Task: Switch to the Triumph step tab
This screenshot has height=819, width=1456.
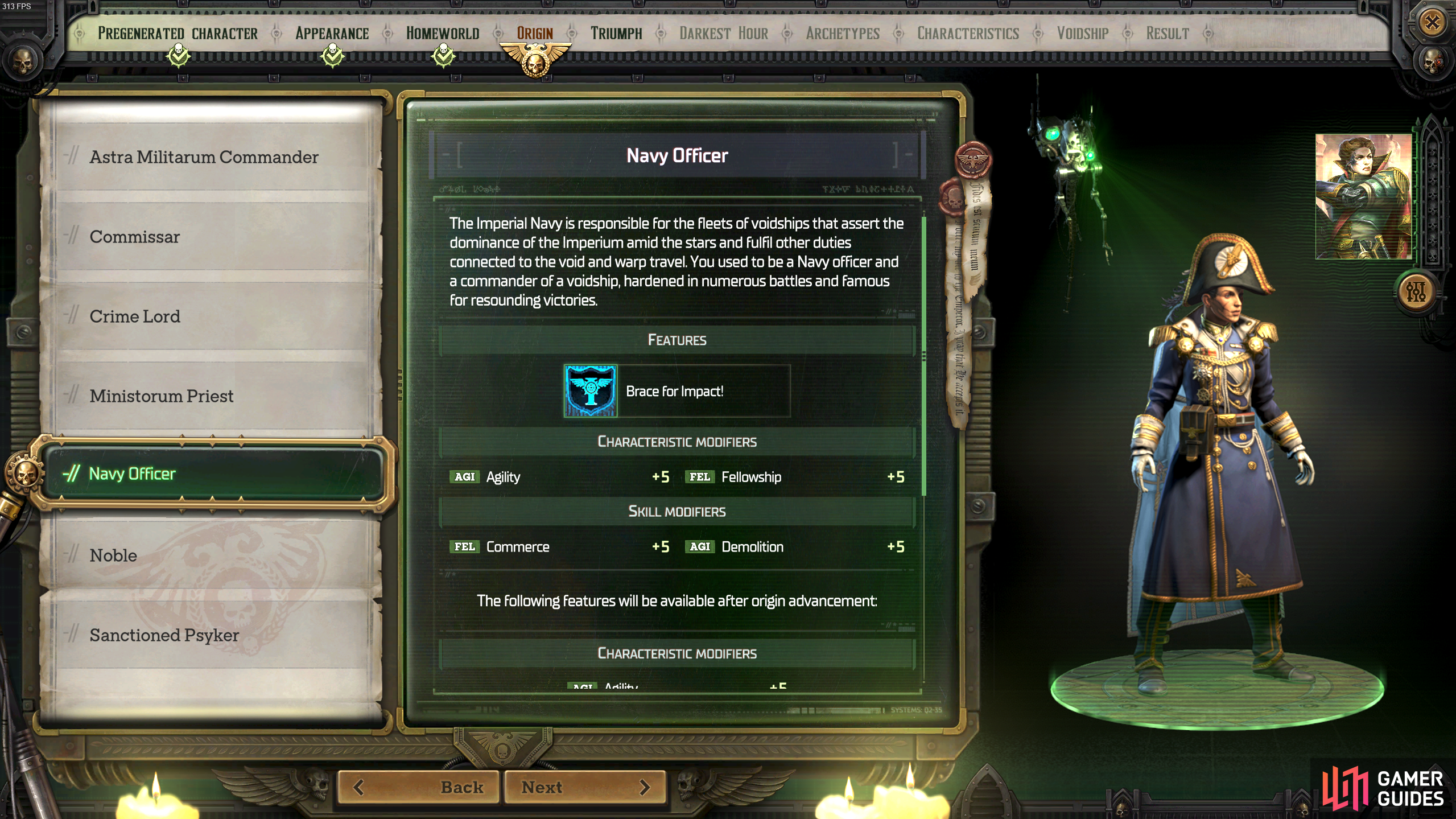Action: 616,34
